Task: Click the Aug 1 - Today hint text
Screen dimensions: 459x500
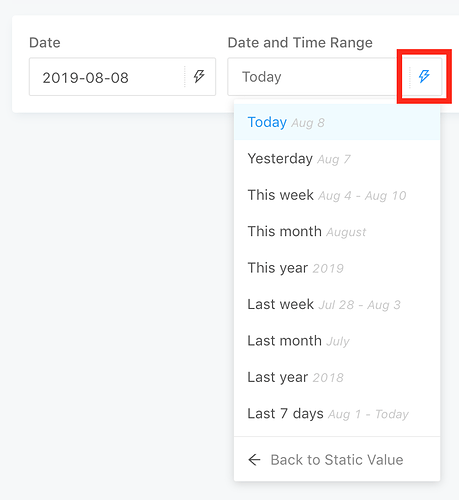Action: (x=368, y=414)
